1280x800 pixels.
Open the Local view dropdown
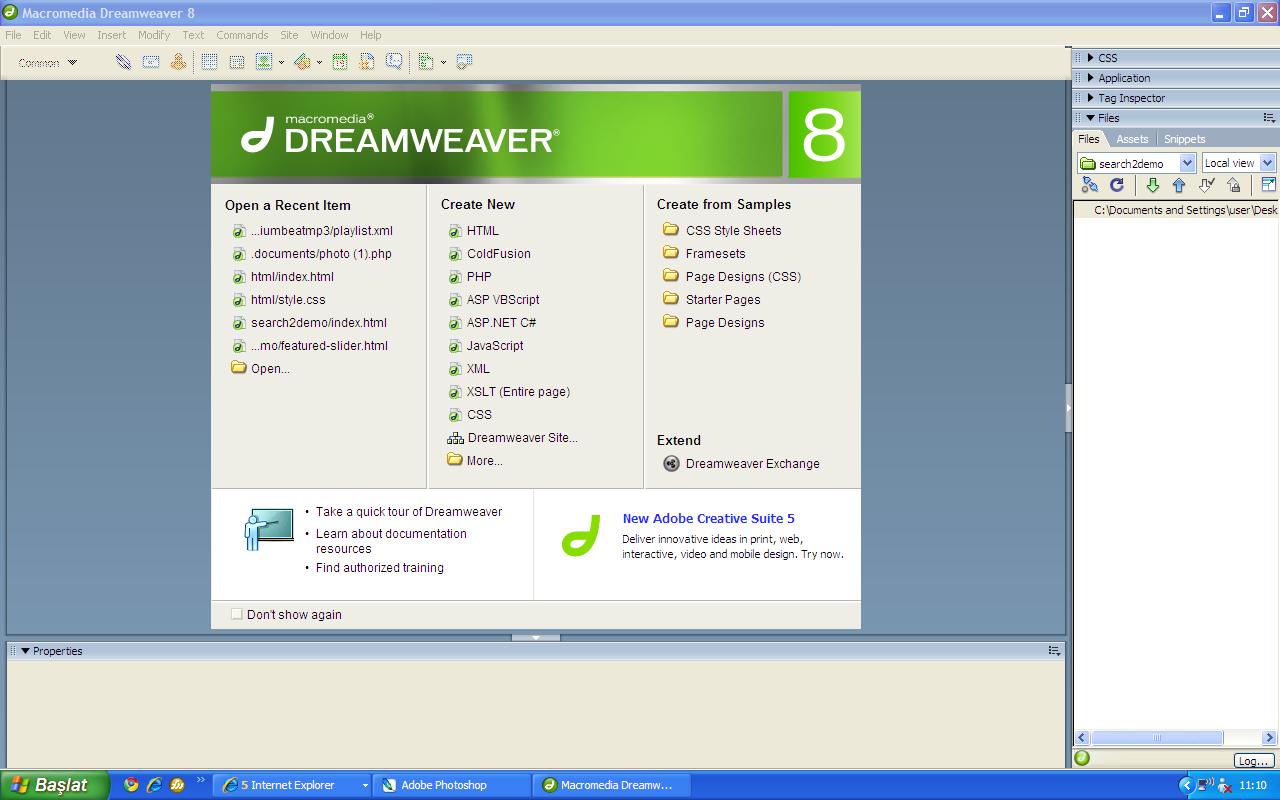tap(1267, 163)
